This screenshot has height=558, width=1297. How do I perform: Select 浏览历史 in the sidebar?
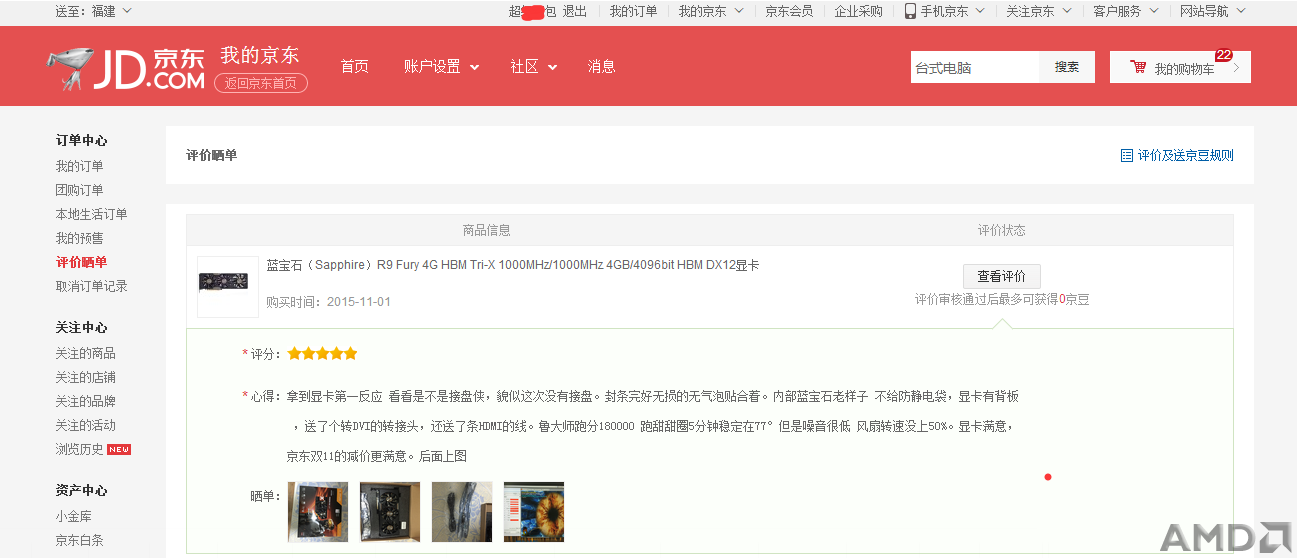click(79, 449)
